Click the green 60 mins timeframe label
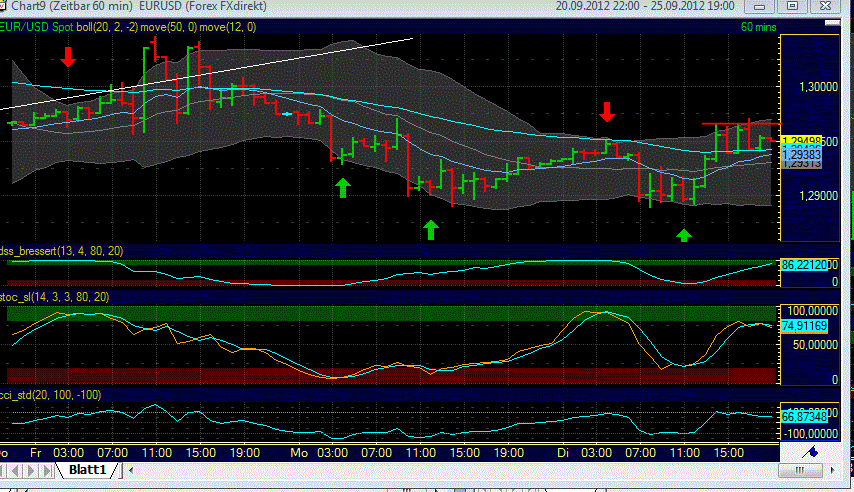The width and height of the screenshot is (854, 492). tap(758, 27)
